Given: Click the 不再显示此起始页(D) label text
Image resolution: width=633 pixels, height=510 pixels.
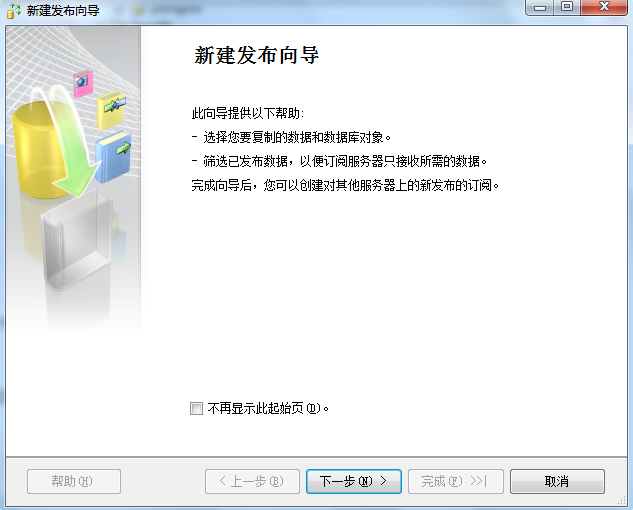Looking at the screenshot, I should click(268, 409).
